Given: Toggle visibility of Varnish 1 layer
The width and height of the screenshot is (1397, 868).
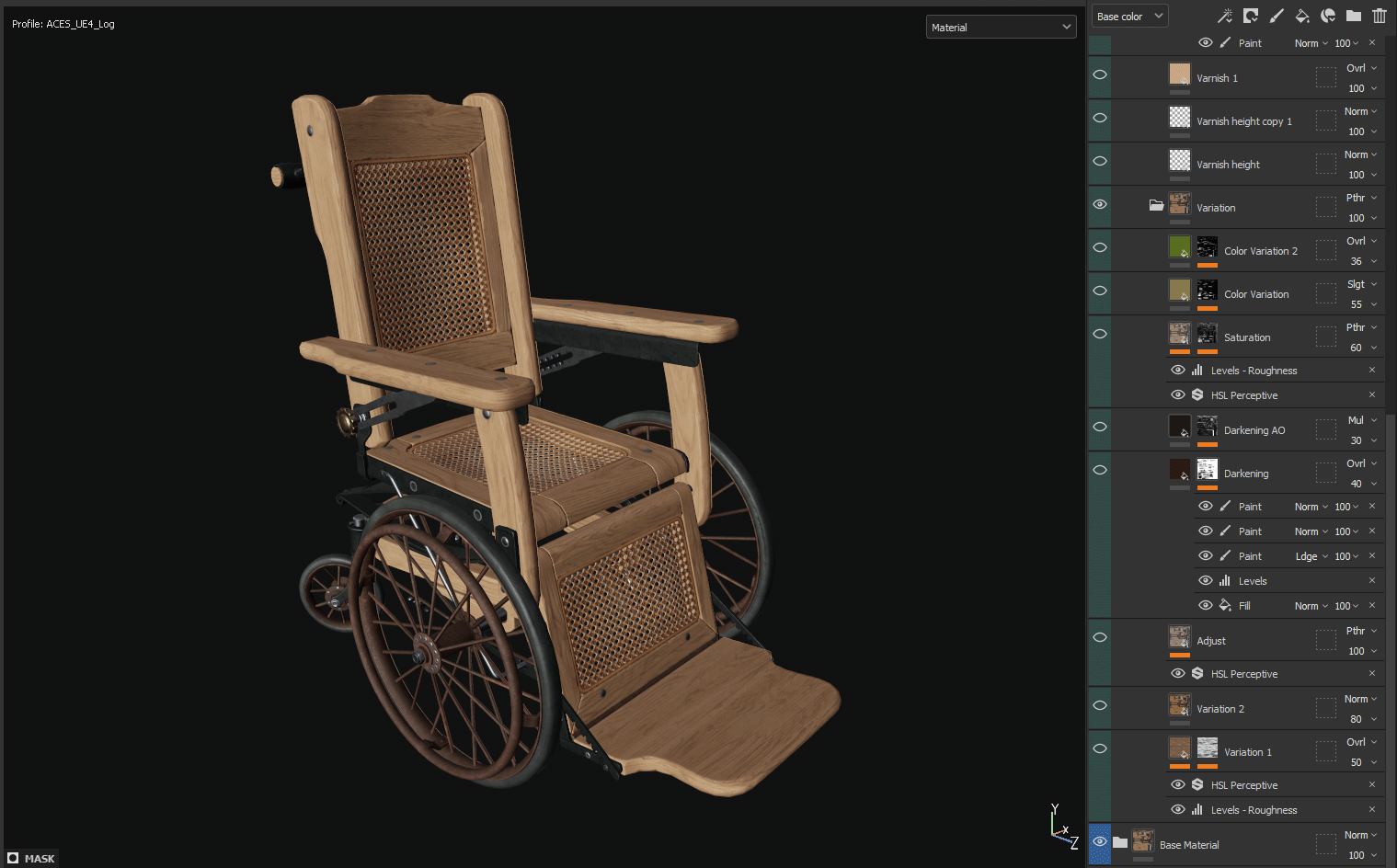Looking at the screenshot, I should (1100, 74).
